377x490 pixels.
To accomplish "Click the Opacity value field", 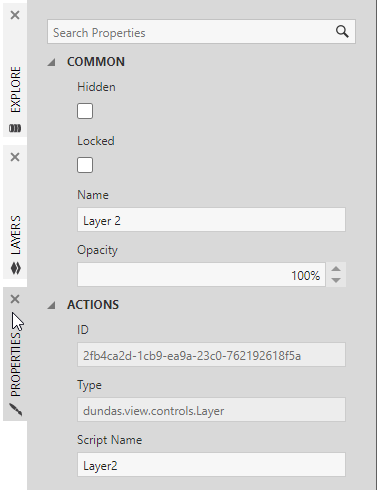I will tap(201, 275).
